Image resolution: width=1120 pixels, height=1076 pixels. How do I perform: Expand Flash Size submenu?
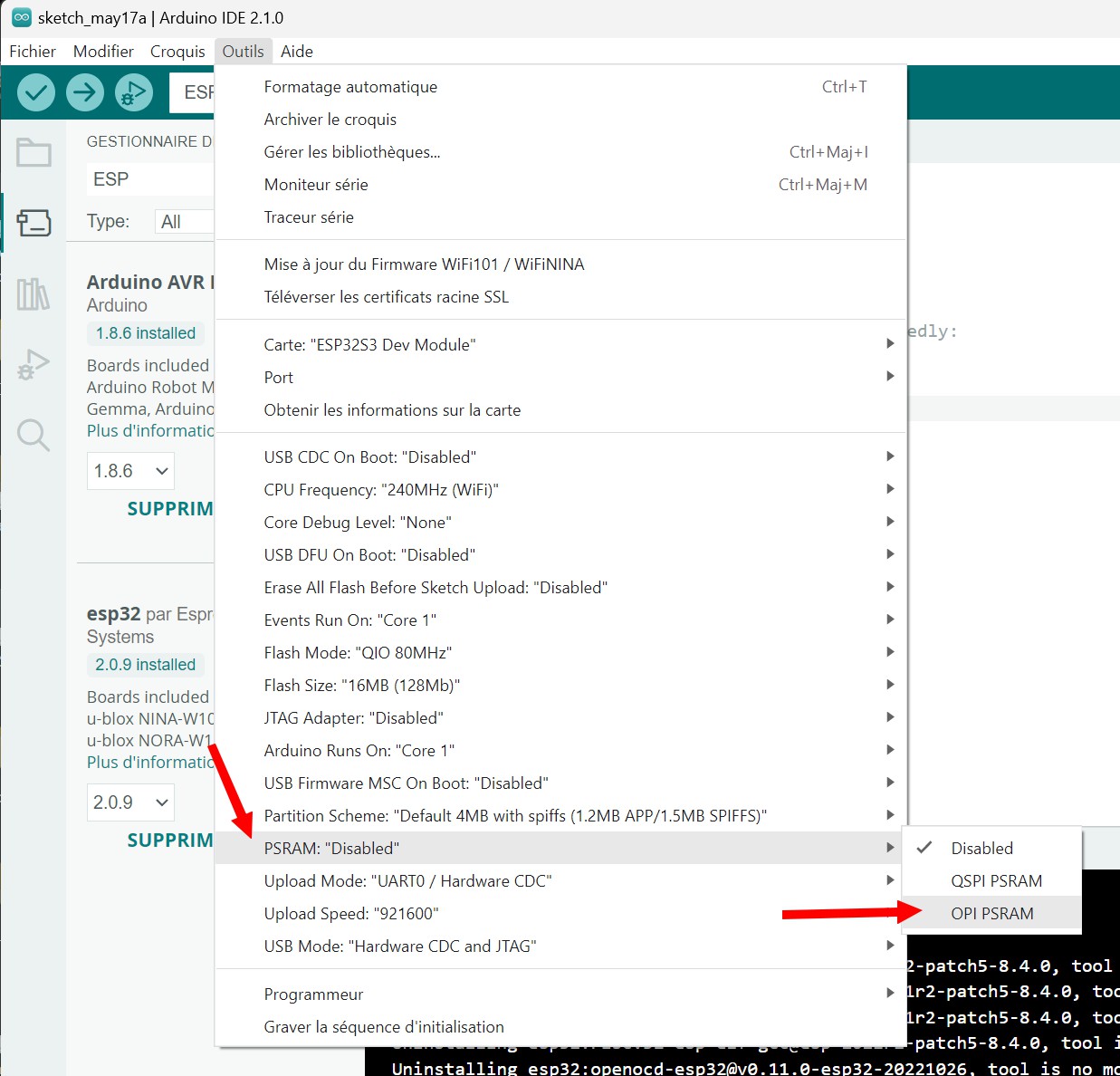(560, 686)
